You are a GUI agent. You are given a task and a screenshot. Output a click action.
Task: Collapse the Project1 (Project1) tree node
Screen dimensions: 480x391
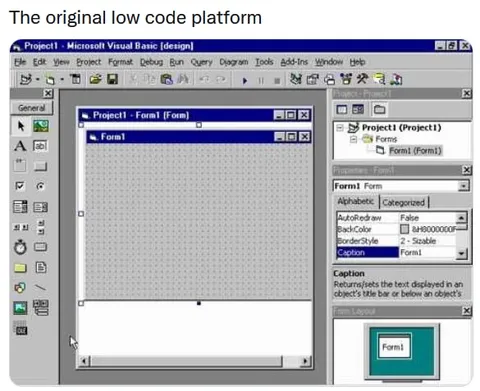(x=340, y=128)
